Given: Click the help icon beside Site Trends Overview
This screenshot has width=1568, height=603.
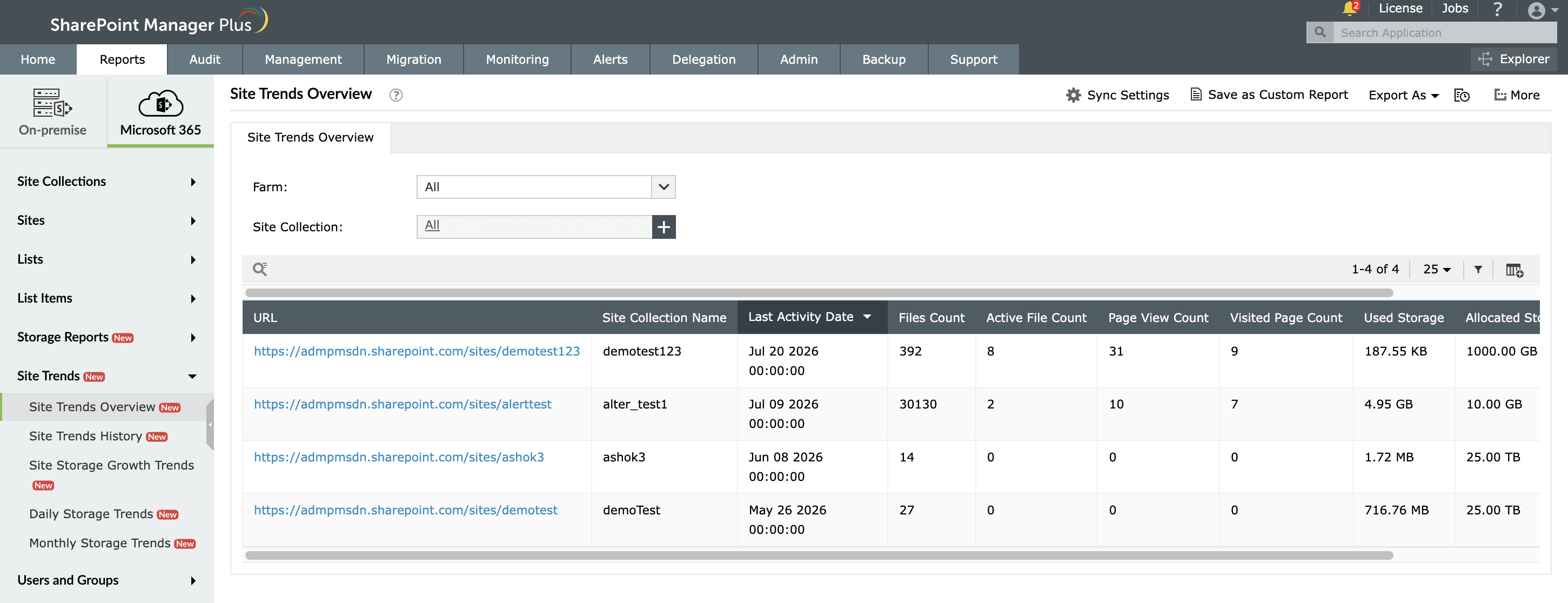Looking at the screenshot, I should pyautogui.click(x=396, y=95).
